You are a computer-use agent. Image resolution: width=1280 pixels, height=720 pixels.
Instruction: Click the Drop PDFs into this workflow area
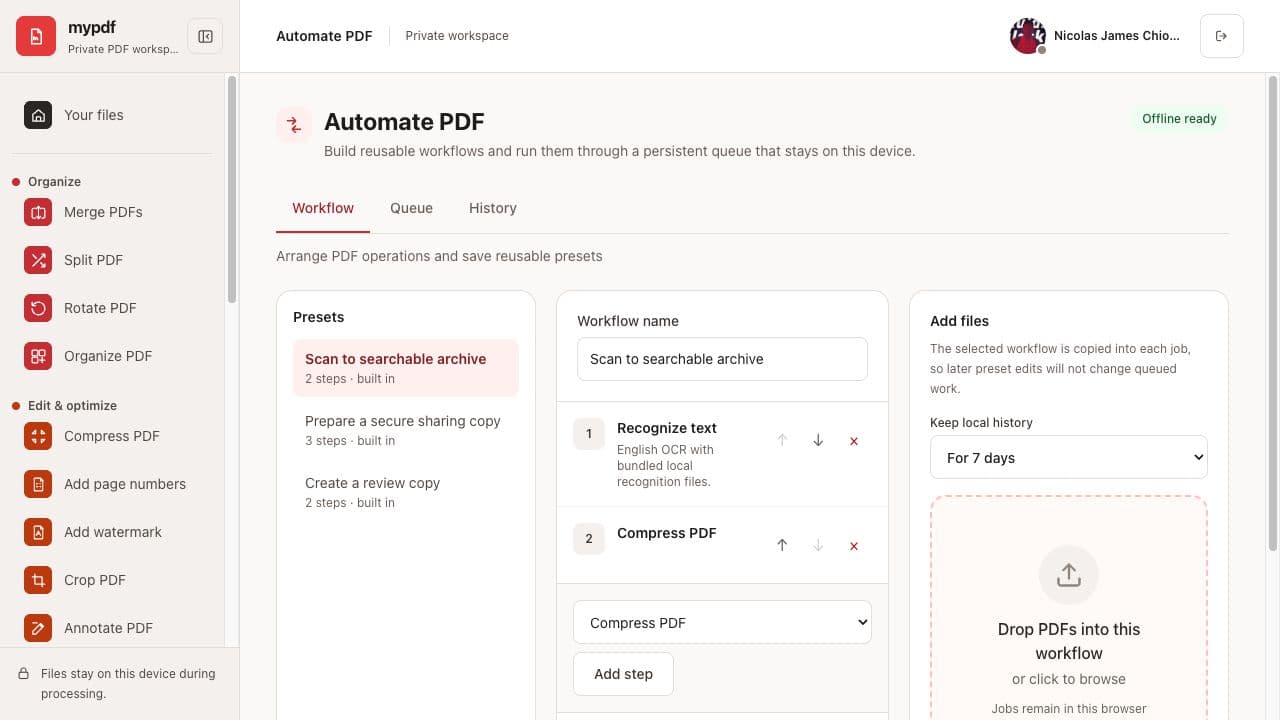pos(1069,610)
